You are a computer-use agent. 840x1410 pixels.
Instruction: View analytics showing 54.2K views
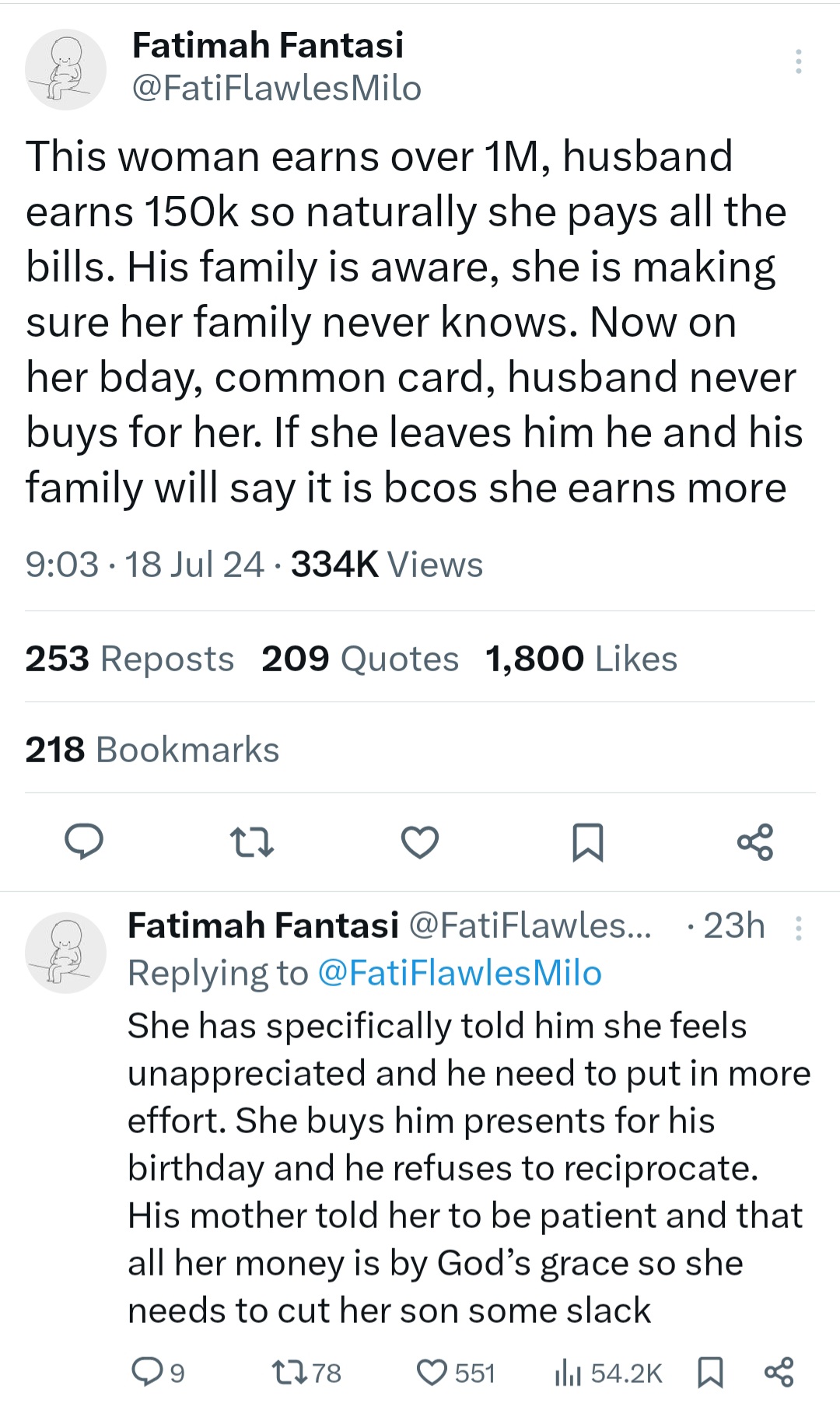click(608, 1373)
